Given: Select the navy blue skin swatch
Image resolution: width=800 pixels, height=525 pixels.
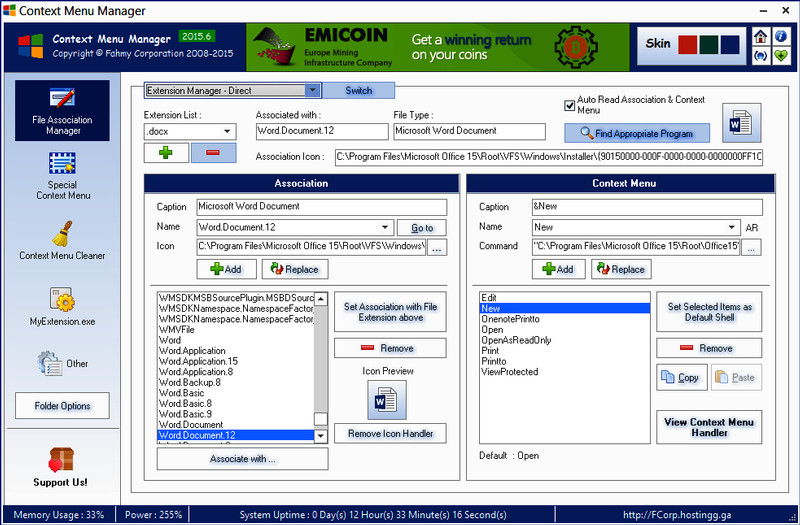Looking at the screenshot, I should point(730,44).
